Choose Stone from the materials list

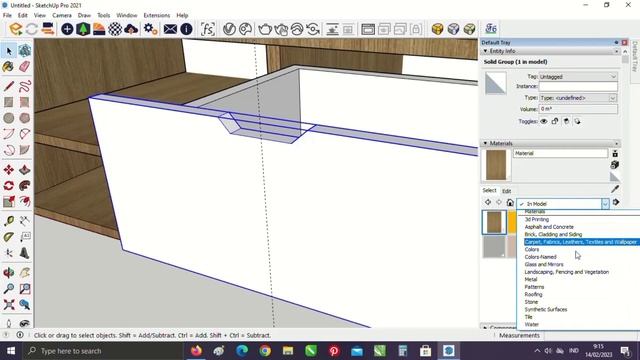[x=531, y=302]
